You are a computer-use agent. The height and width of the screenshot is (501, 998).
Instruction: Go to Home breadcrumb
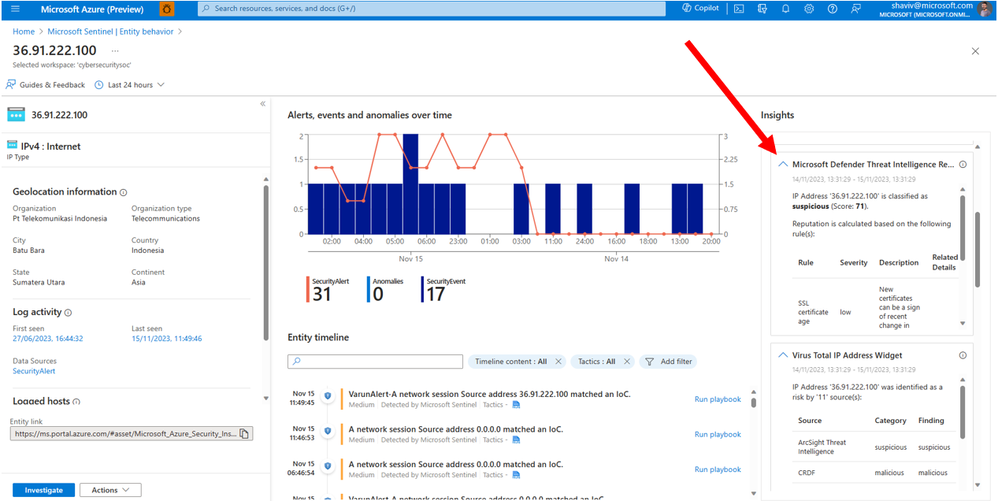24,31
